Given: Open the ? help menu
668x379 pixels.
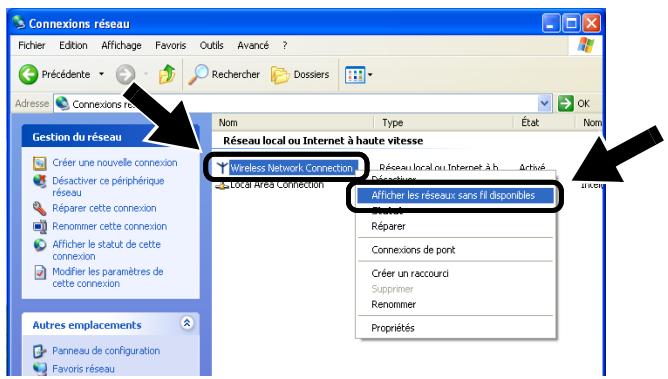Looking at the screenshot, I should click(x=285, y=45).
